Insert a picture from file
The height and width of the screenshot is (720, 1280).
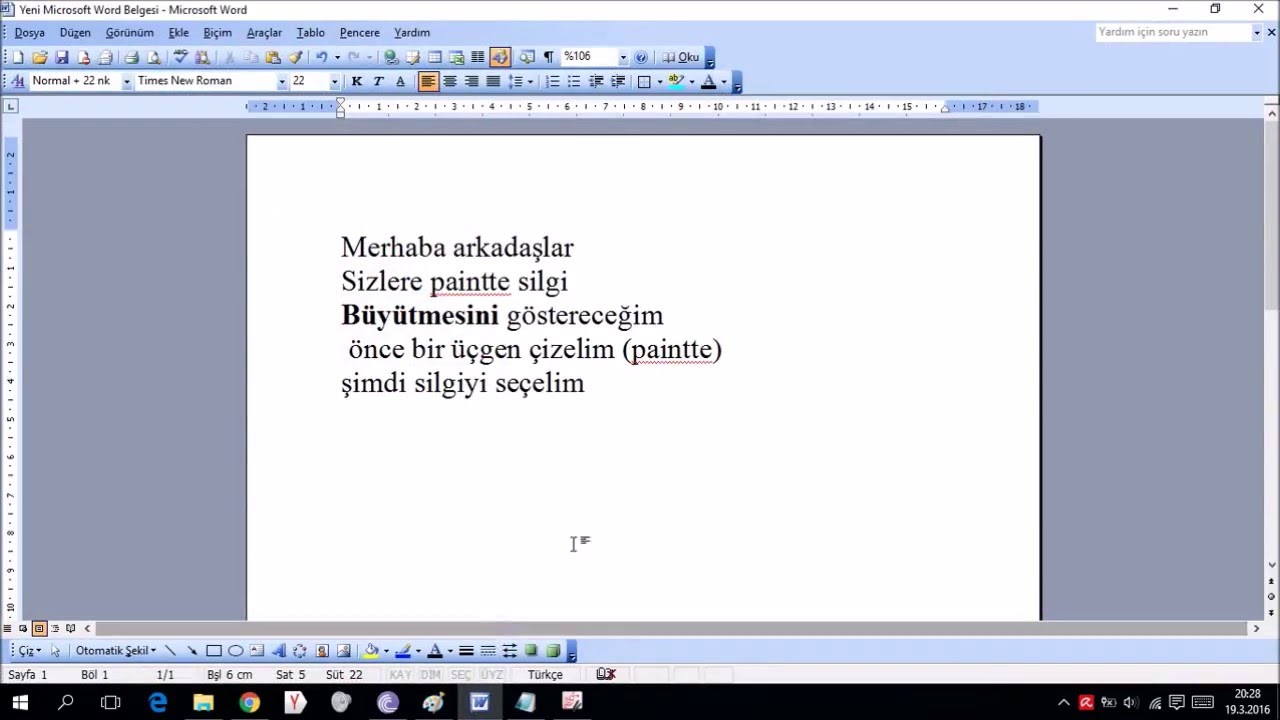pyautogui.click(x=343, y=651)
